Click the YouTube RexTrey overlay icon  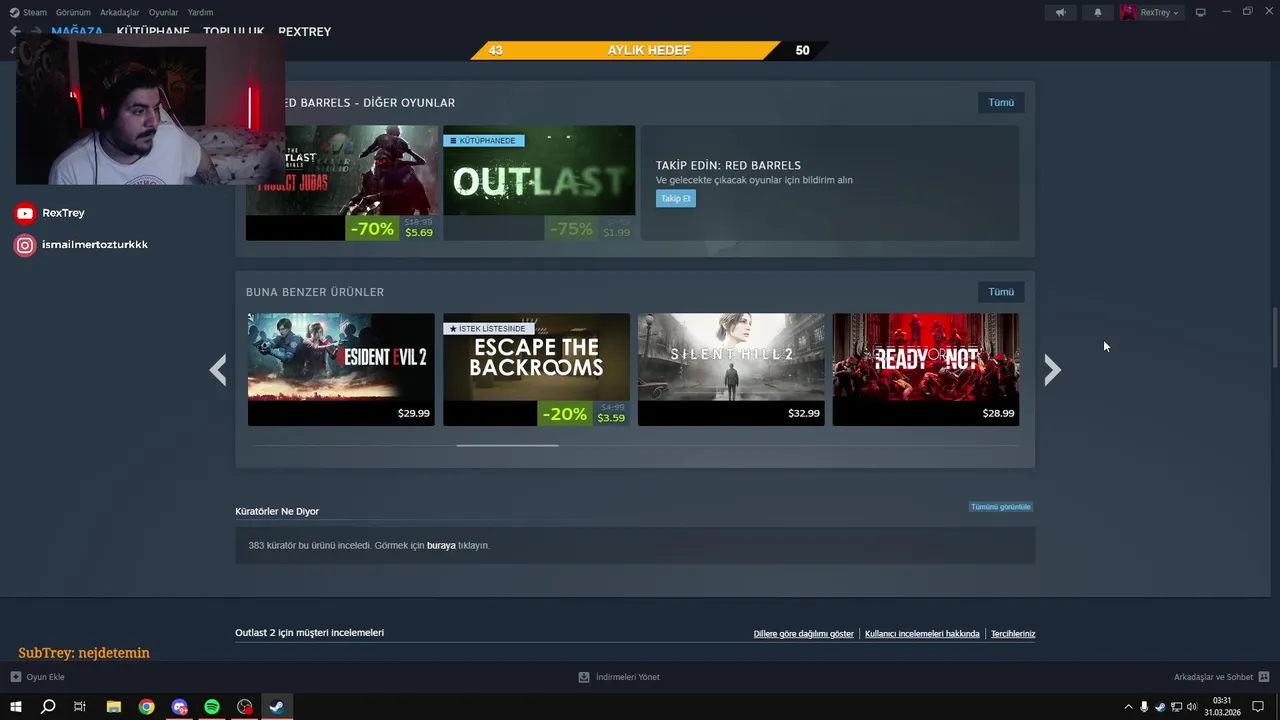(25, 213)
